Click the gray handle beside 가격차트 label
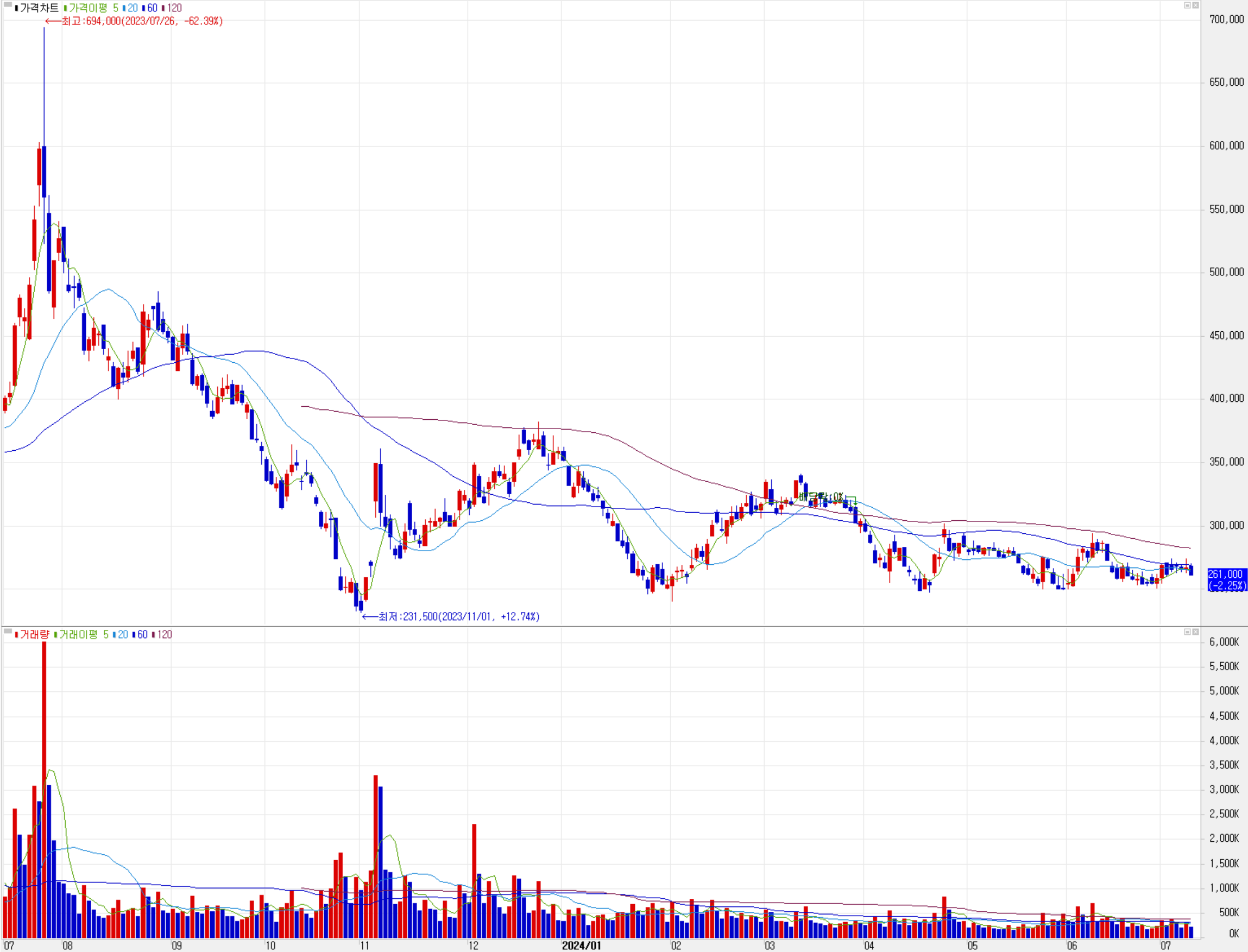This screenshot has height=952, width=1248. 8,5
